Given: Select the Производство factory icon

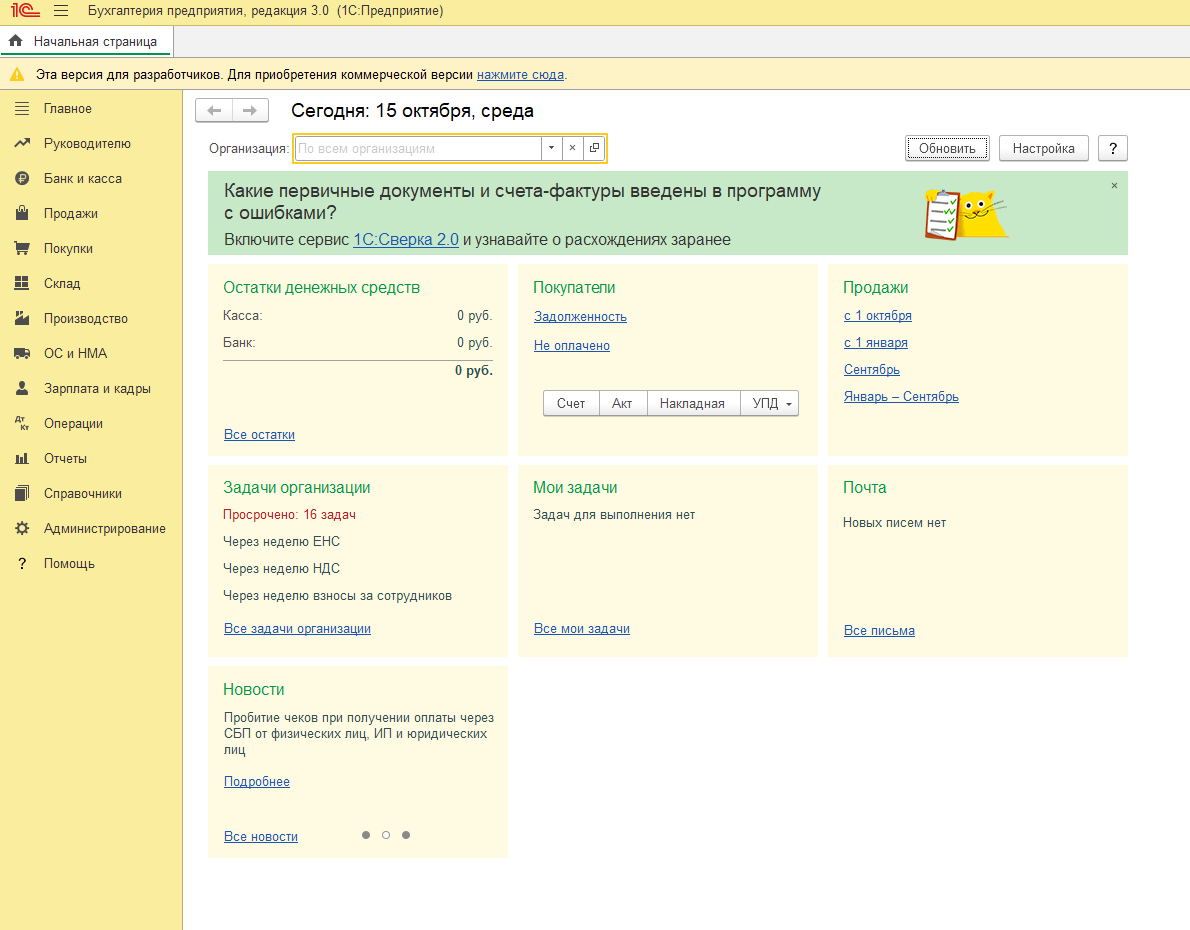Looking at the screenshot, I should pyautogui.click(x=22, y=319).
